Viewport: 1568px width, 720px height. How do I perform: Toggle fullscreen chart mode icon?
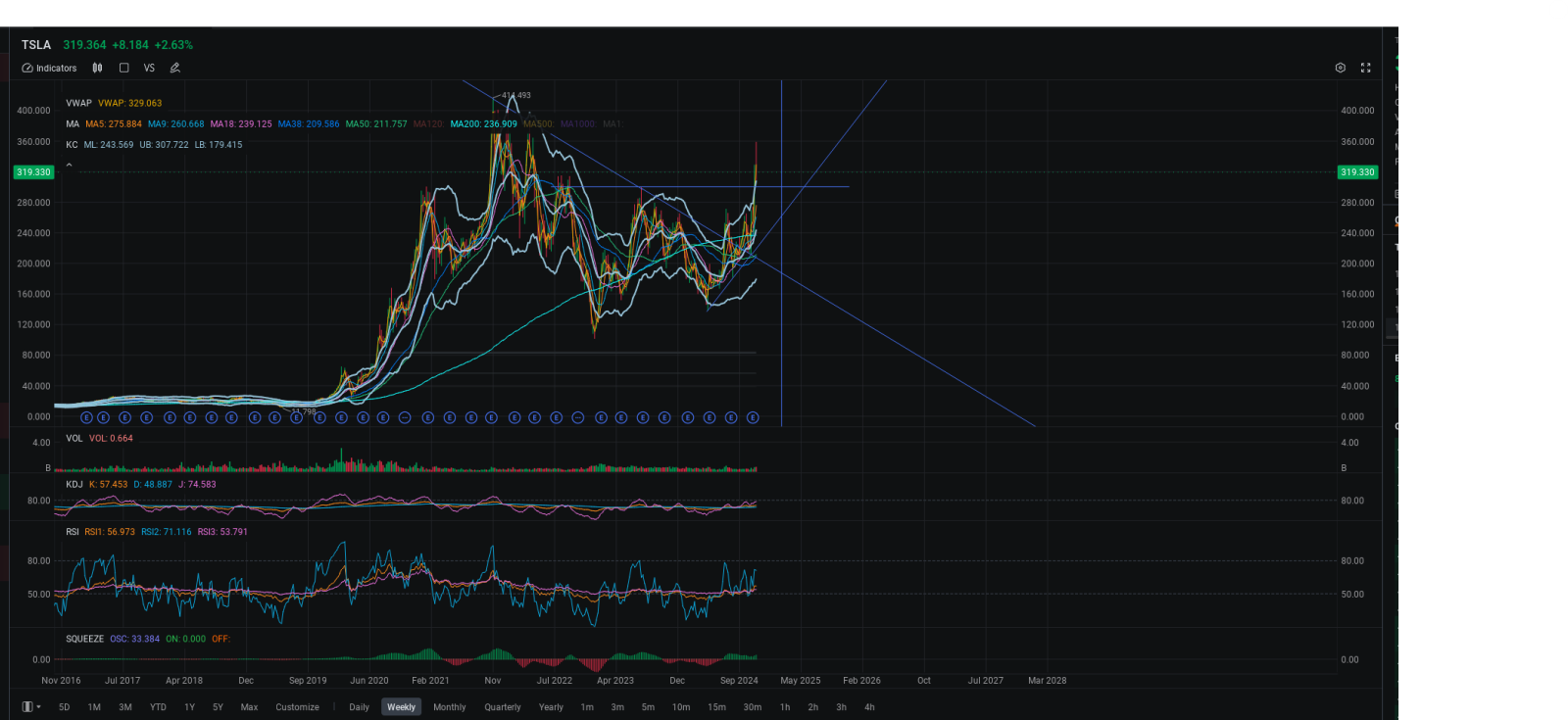pos(1366,68)
